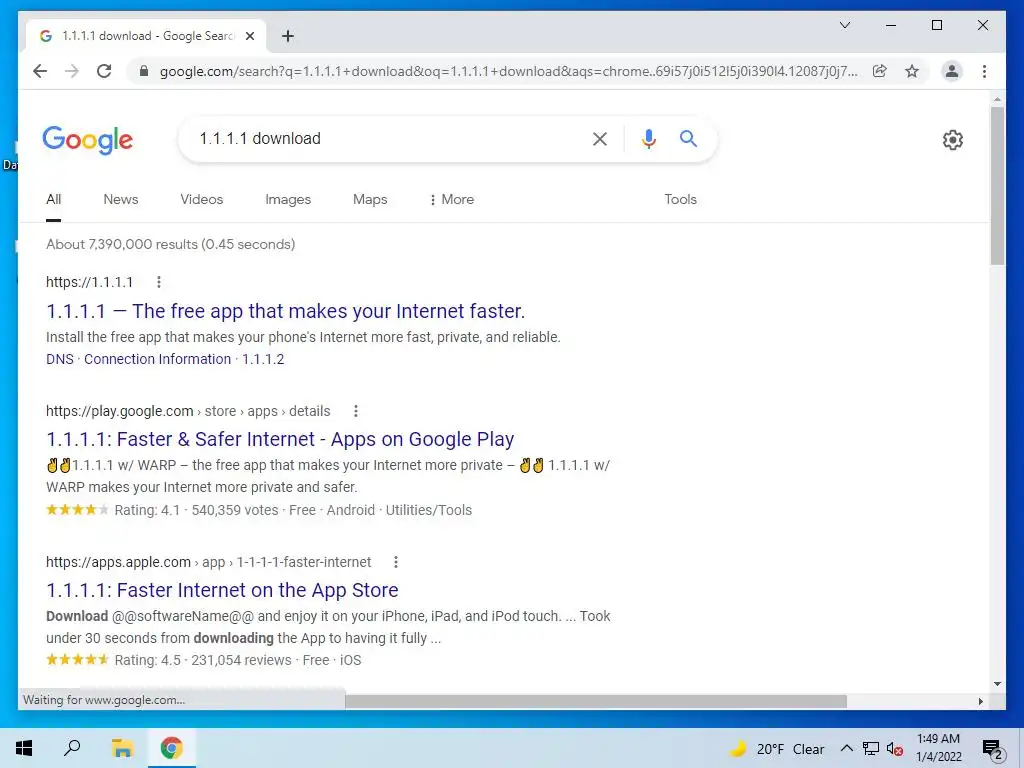The image size is (1024, 768).
Task: Show hidden system tray icons
Action: [x=846, y=748]
